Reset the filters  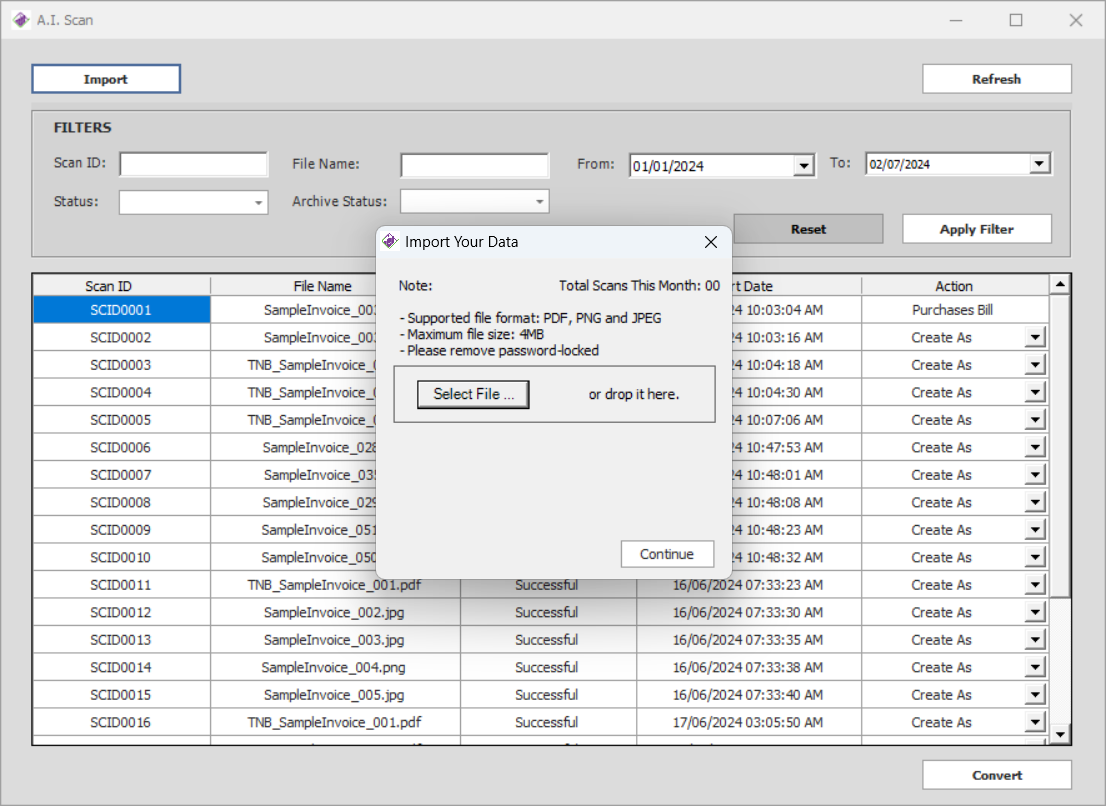(808, 229)
